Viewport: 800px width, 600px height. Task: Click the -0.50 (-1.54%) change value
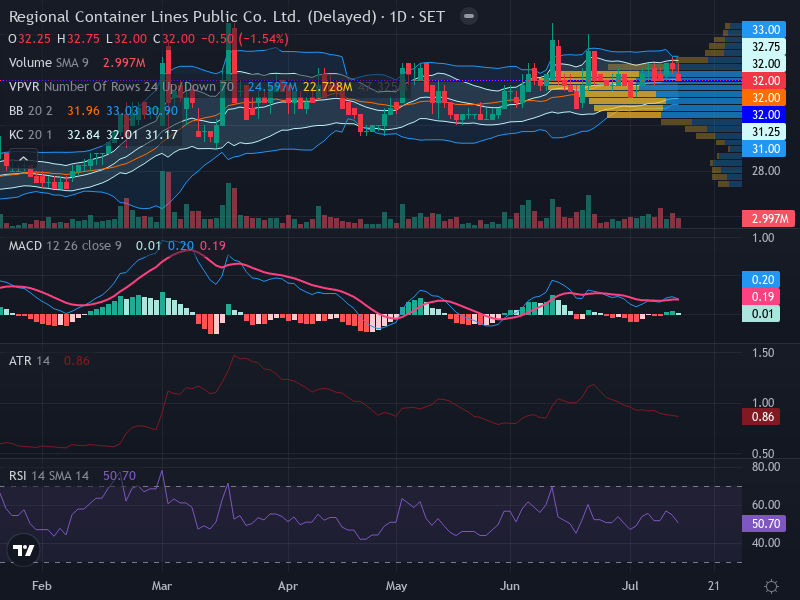[x=245, y=39]
